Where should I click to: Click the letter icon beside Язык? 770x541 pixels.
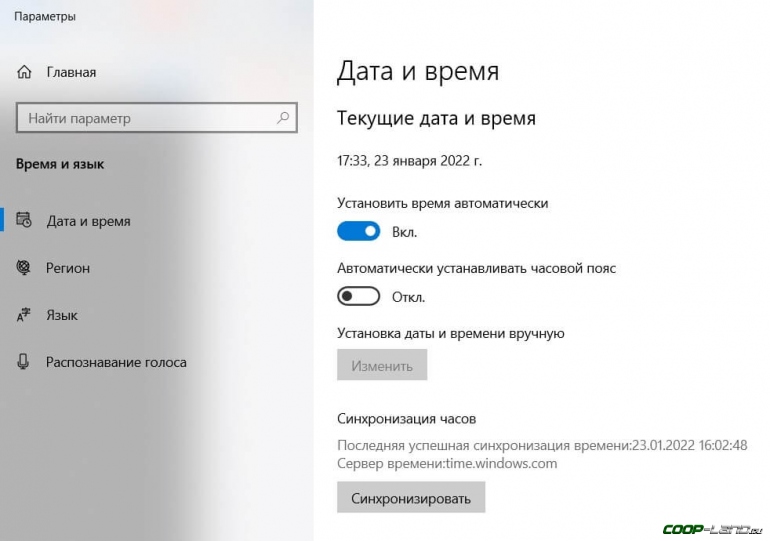point(24,315)
